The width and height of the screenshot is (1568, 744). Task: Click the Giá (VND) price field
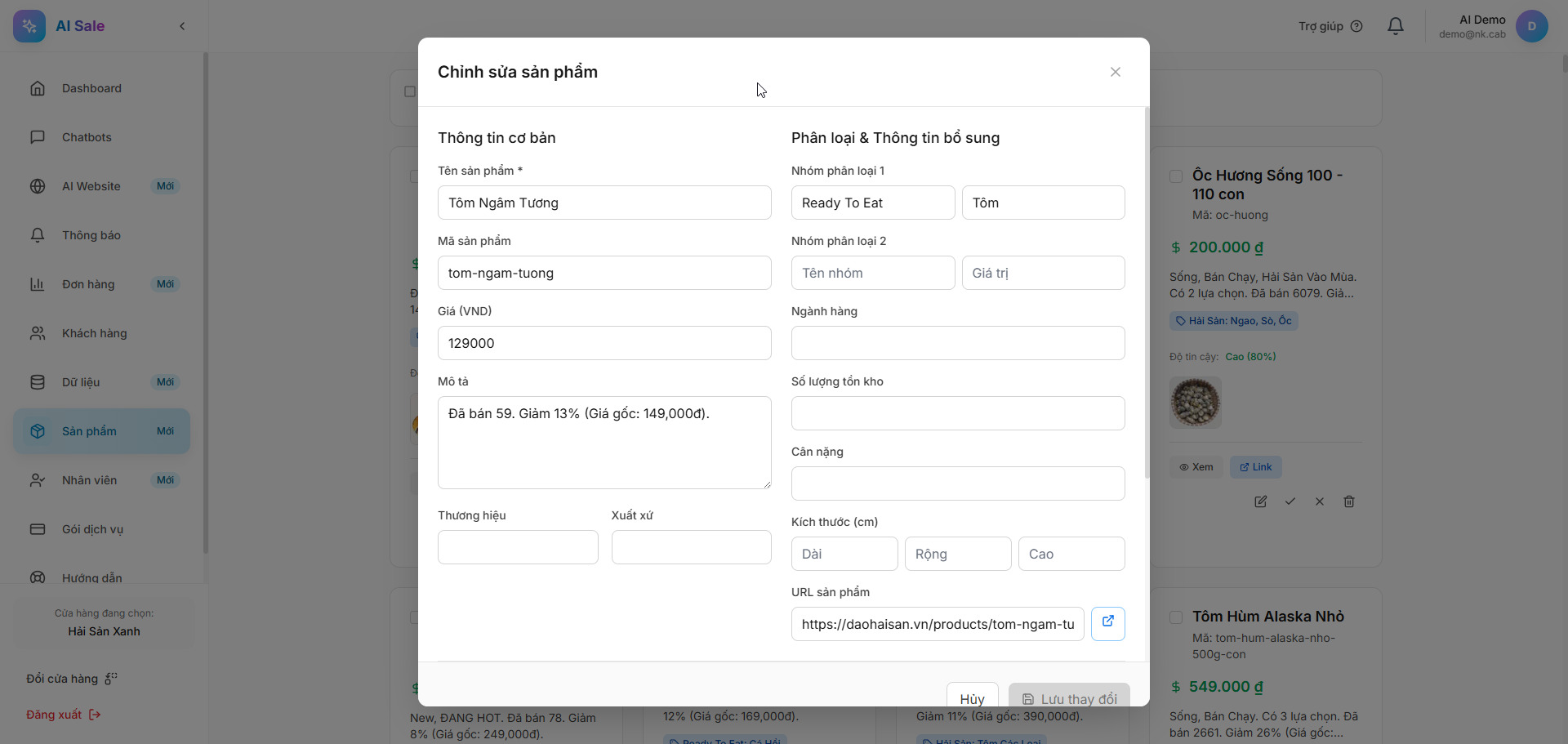pyautogui.click(x=604, y=343)
